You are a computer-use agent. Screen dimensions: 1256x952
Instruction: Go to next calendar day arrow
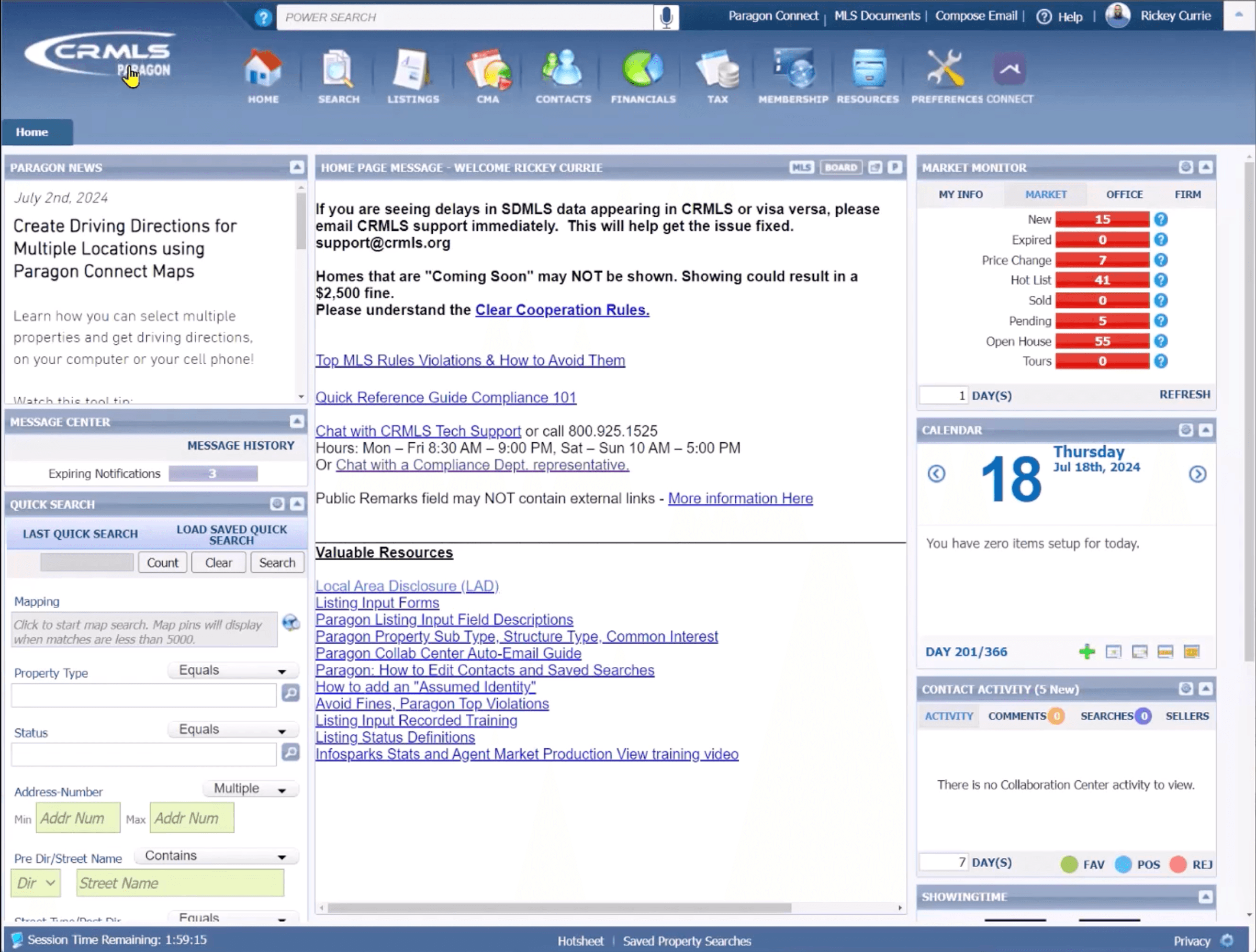1197,474
